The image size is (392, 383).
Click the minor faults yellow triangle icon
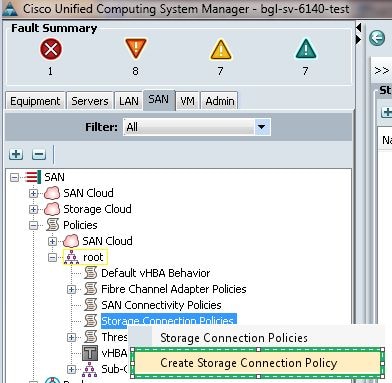[x=221, y=49]
